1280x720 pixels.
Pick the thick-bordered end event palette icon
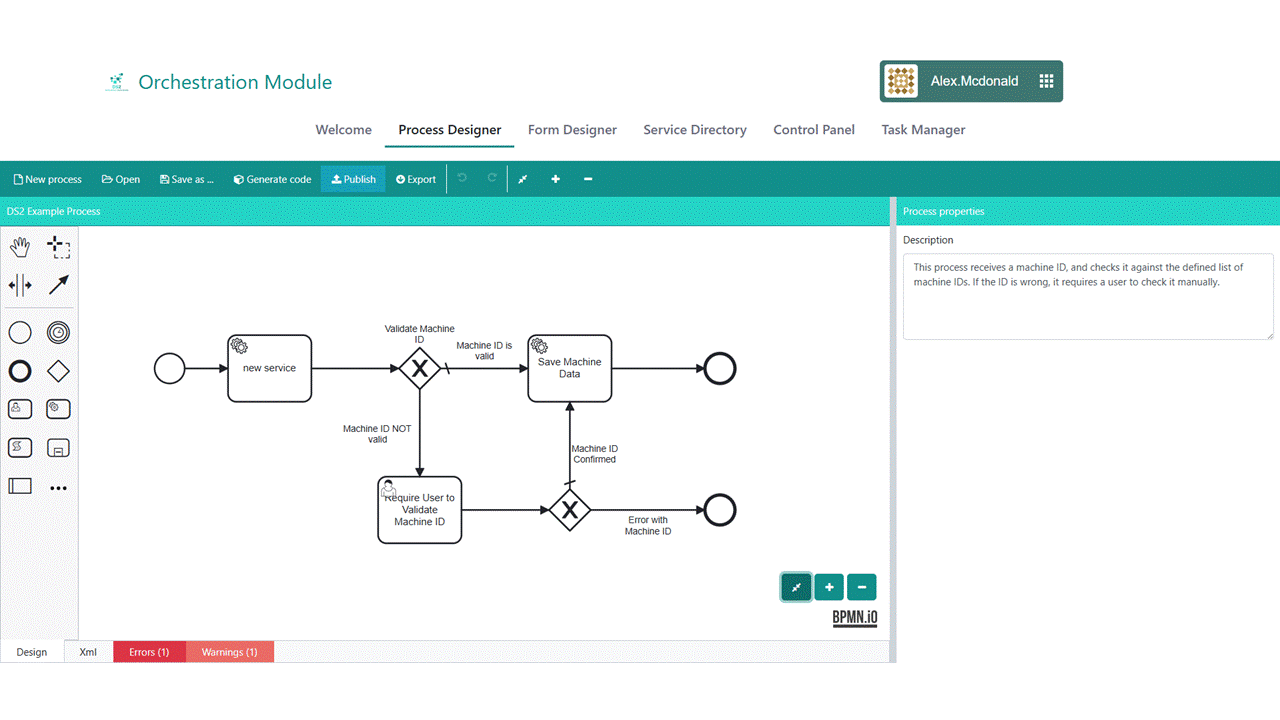point(20,371)
